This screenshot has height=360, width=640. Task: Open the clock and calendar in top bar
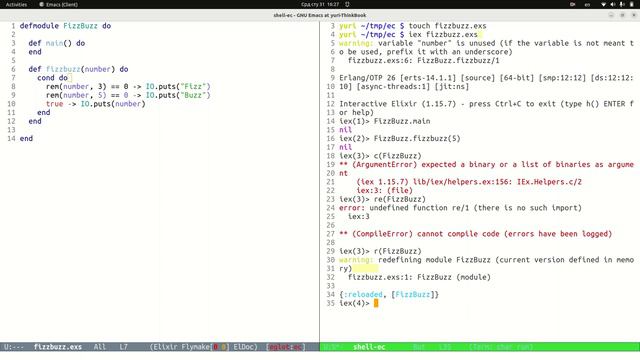coord(320,4)
